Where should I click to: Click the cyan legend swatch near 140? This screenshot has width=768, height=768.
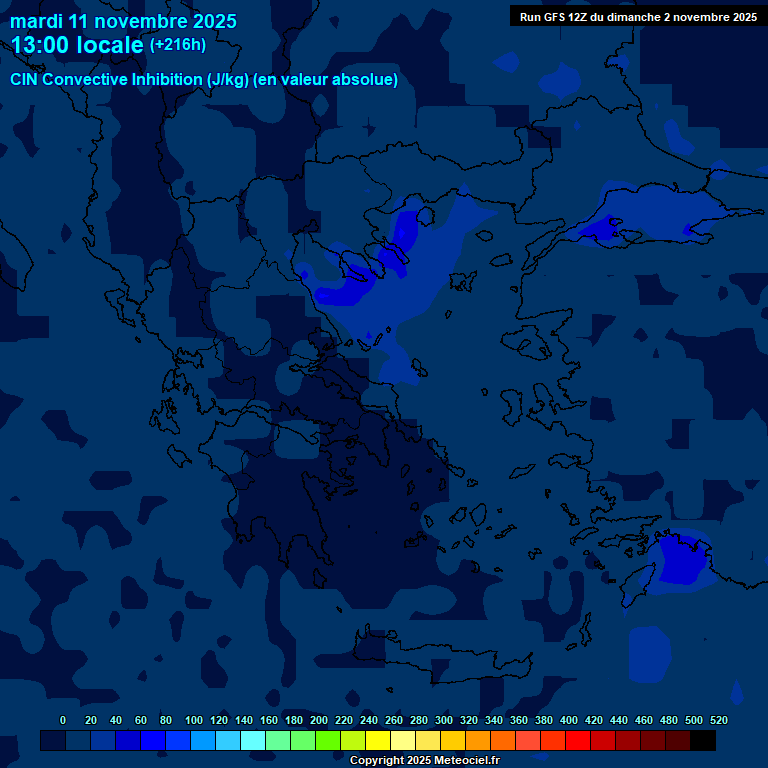click(252, 741)
